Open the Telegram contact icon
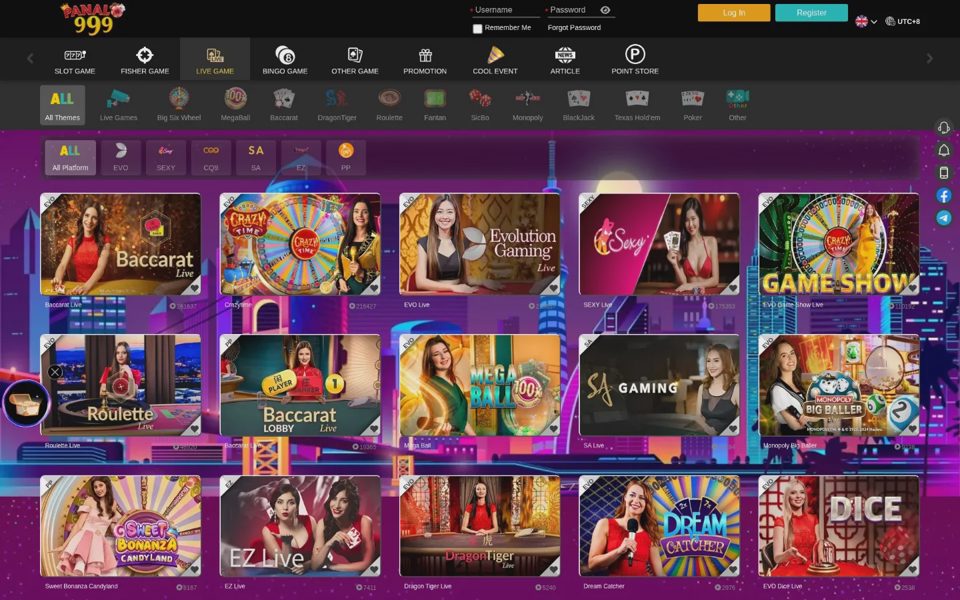The image size is (960, 600). pyautogui.click(x=943, y=218)
